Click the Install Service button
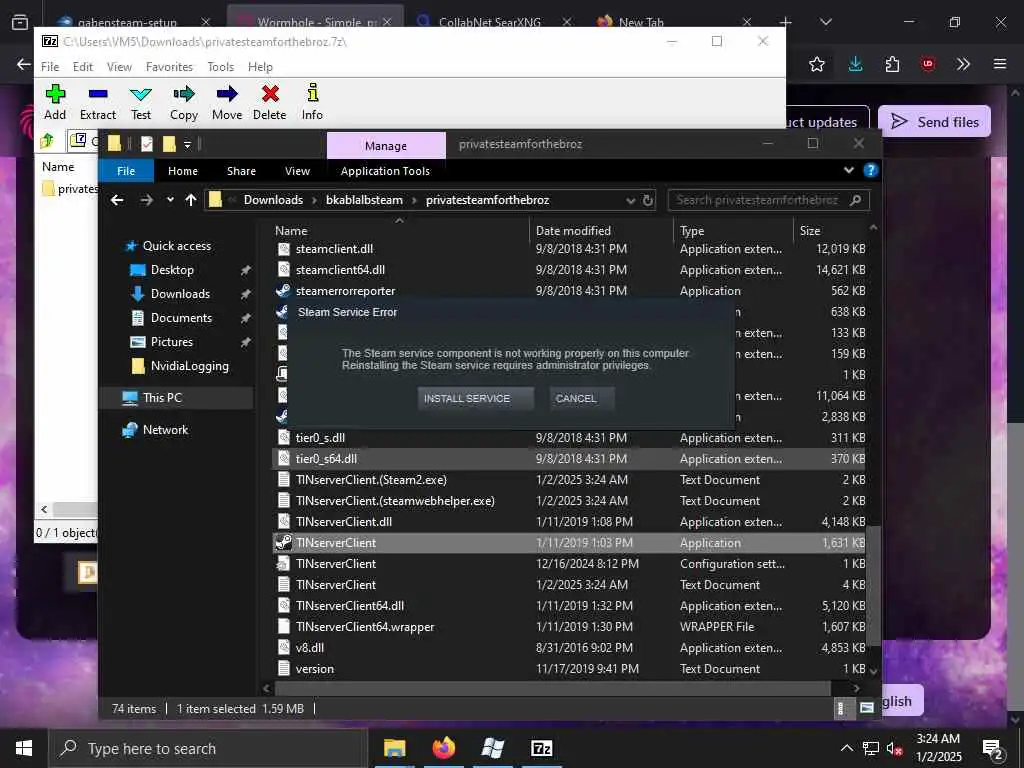The height and width of the screenshot is (768, 1024). (475, 398)
